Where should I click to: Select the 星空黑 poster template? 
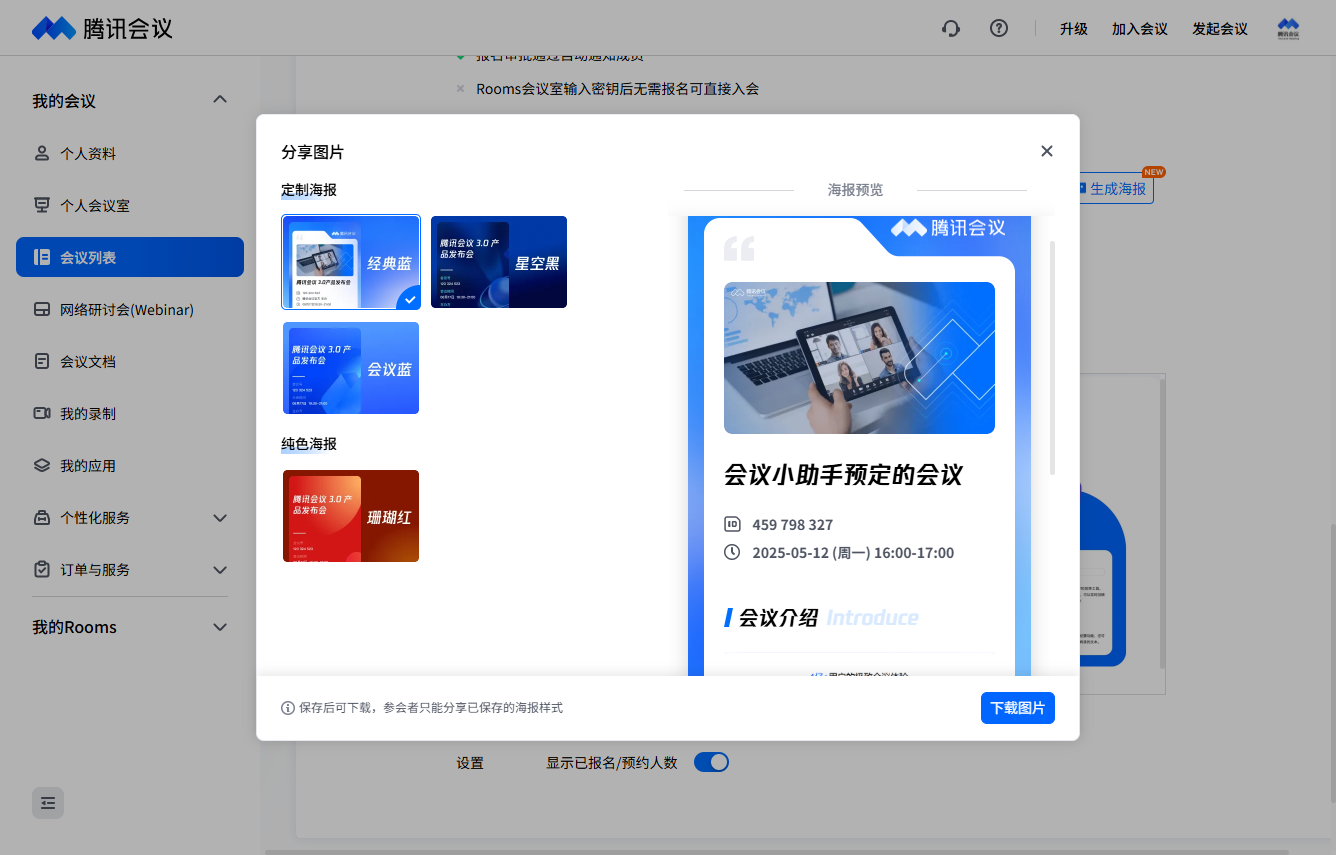499,262
